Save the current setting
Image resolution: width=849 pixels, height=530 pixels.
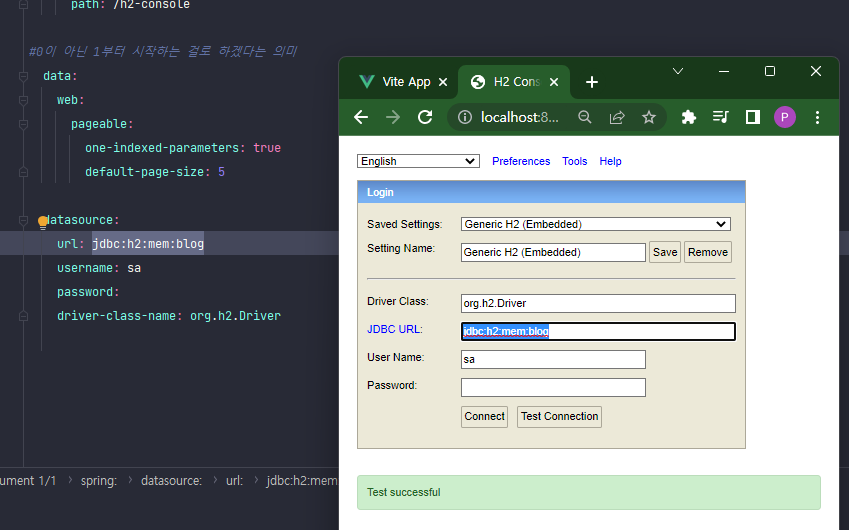[x=665, y=252]
